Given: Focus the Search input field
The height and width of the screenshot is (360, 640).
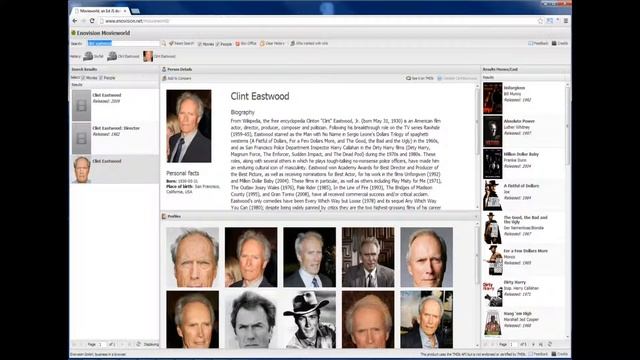Looking at the screenshot, I should tap(123, 43).
